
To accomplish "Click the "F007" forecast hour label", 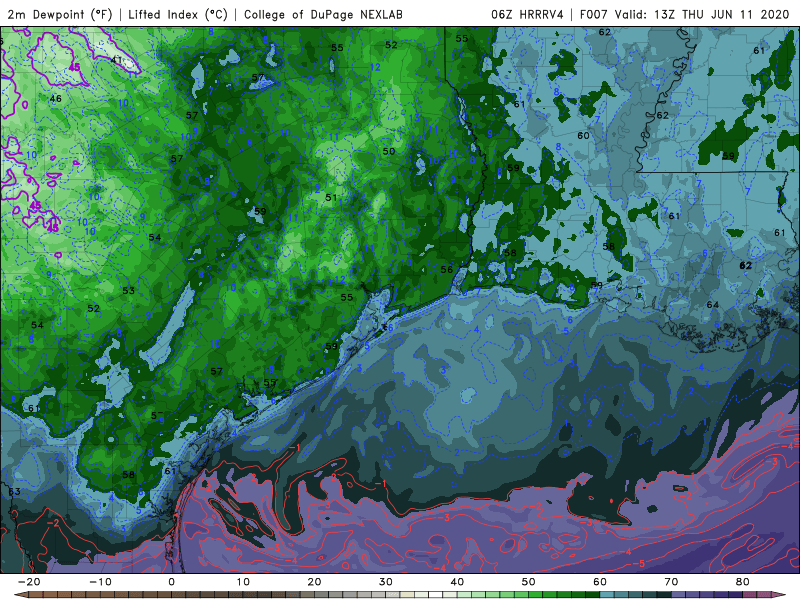I will tap(593, 14).
